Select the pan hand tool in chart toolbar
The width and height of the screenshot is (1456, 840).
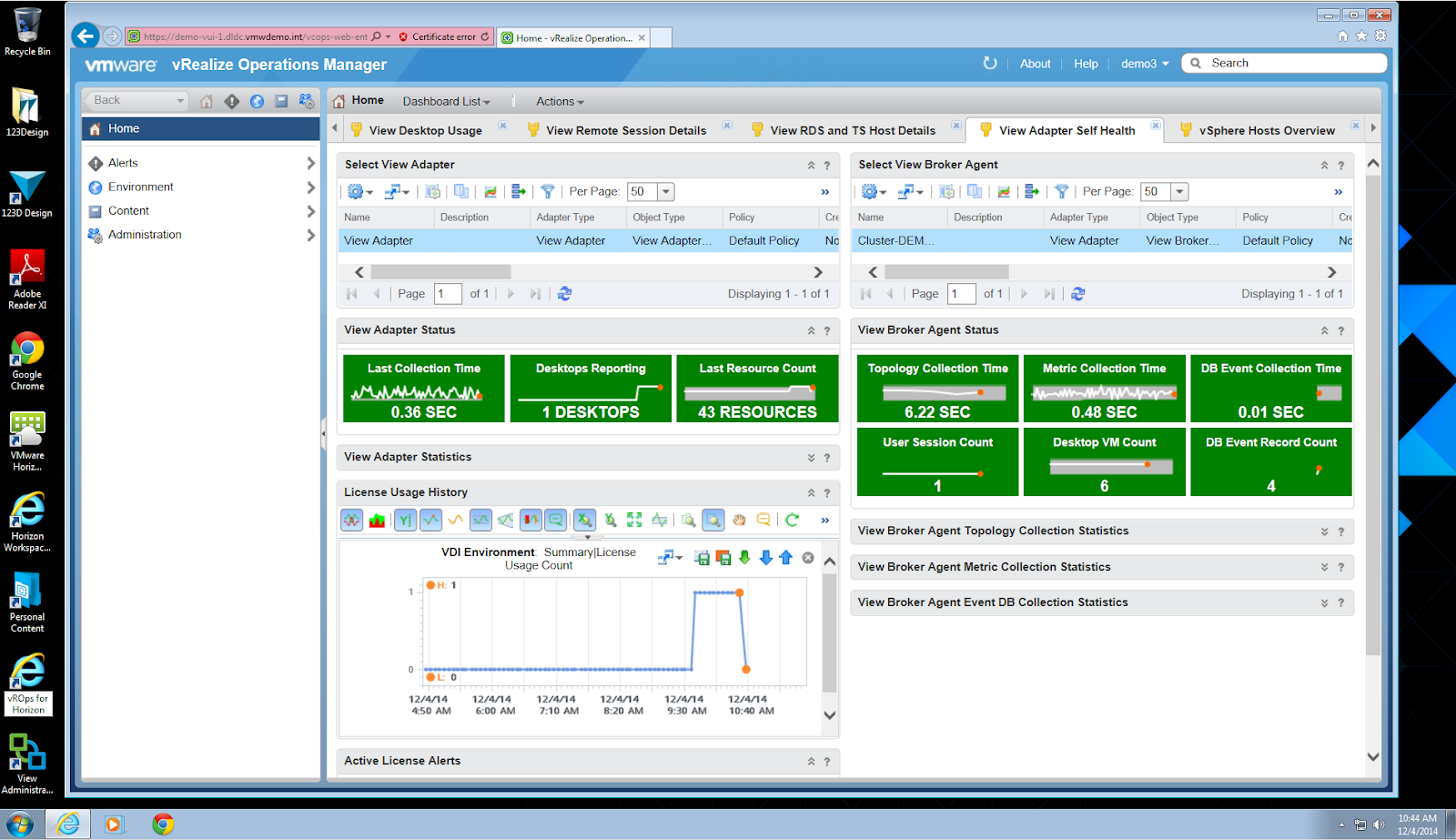(x=739, y=520)
